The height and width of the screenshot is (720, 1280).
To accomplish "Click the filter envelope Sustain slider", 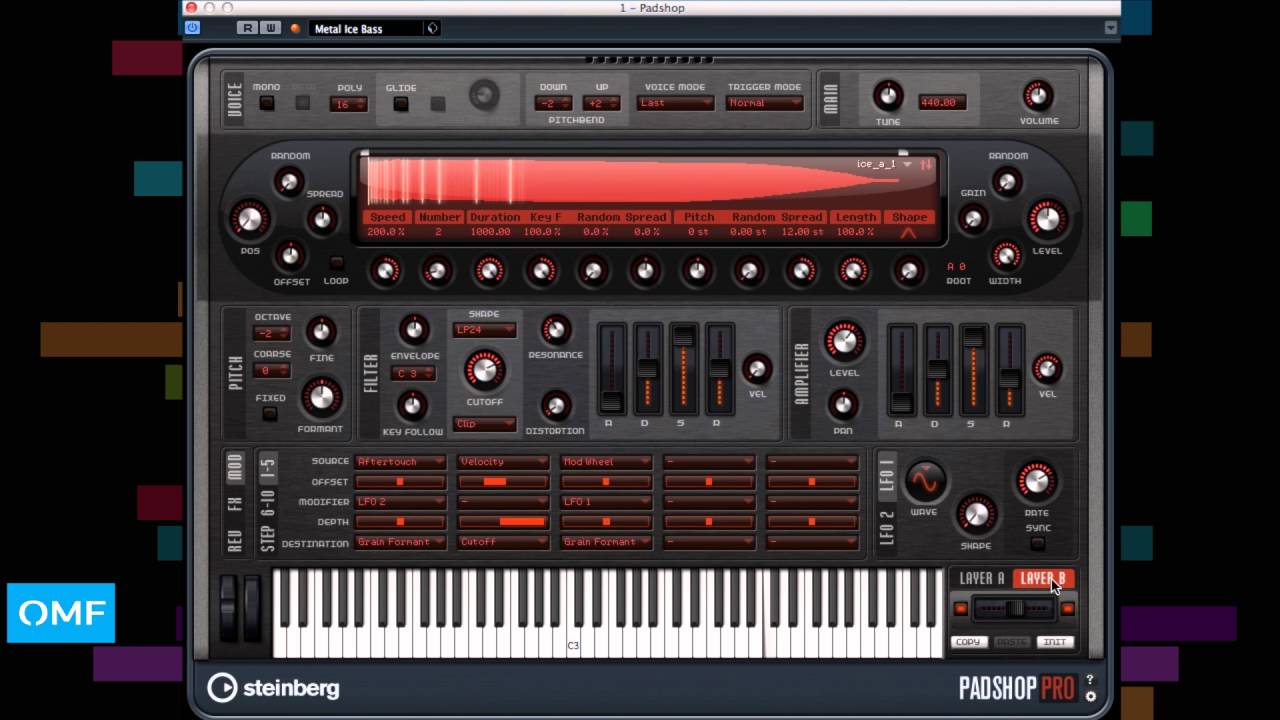I will point(684,368).
